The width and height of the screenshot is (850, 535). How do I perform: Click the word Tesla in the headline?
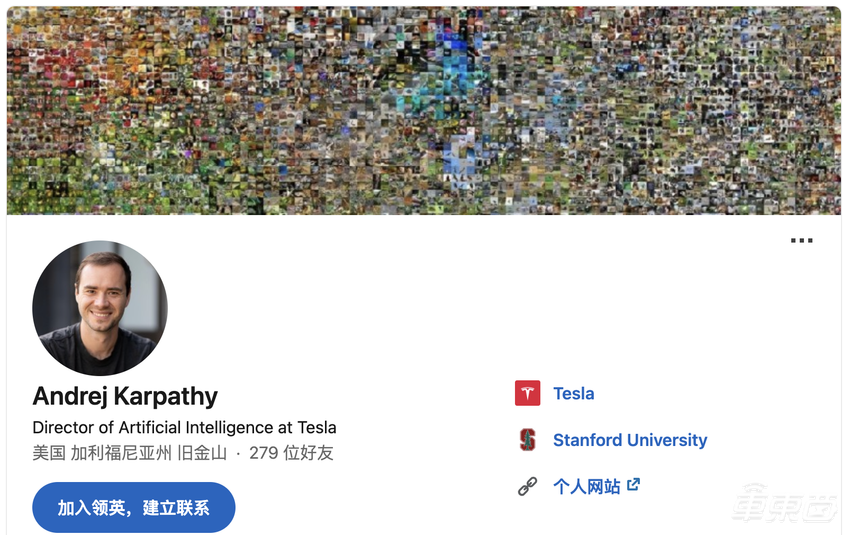317,428
